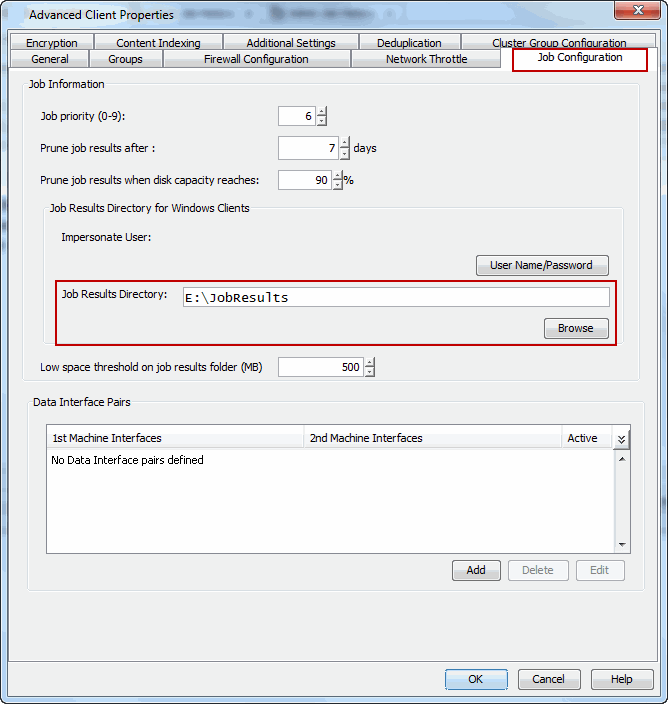Screen dimensions: 668x704
Task: Open the Content Indexing tab
Action: tap(158, 43)
